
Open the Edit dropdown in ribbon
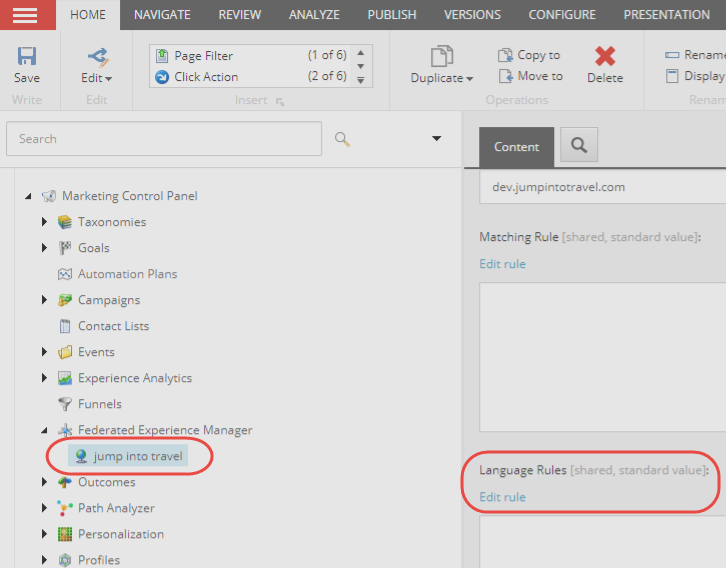coord(96,66)
